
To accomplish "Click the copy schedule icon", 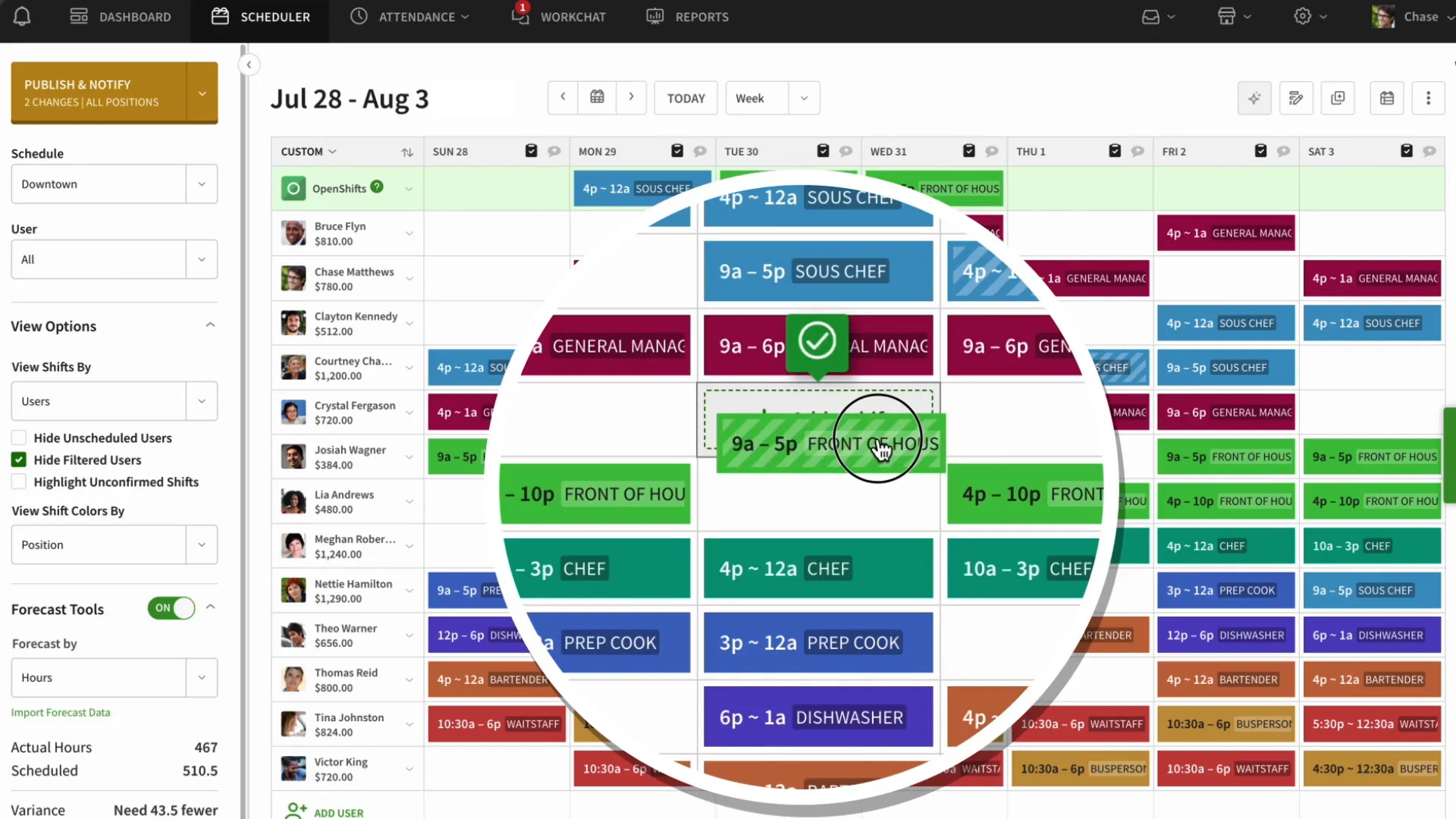I will [x=1338, y=99].
